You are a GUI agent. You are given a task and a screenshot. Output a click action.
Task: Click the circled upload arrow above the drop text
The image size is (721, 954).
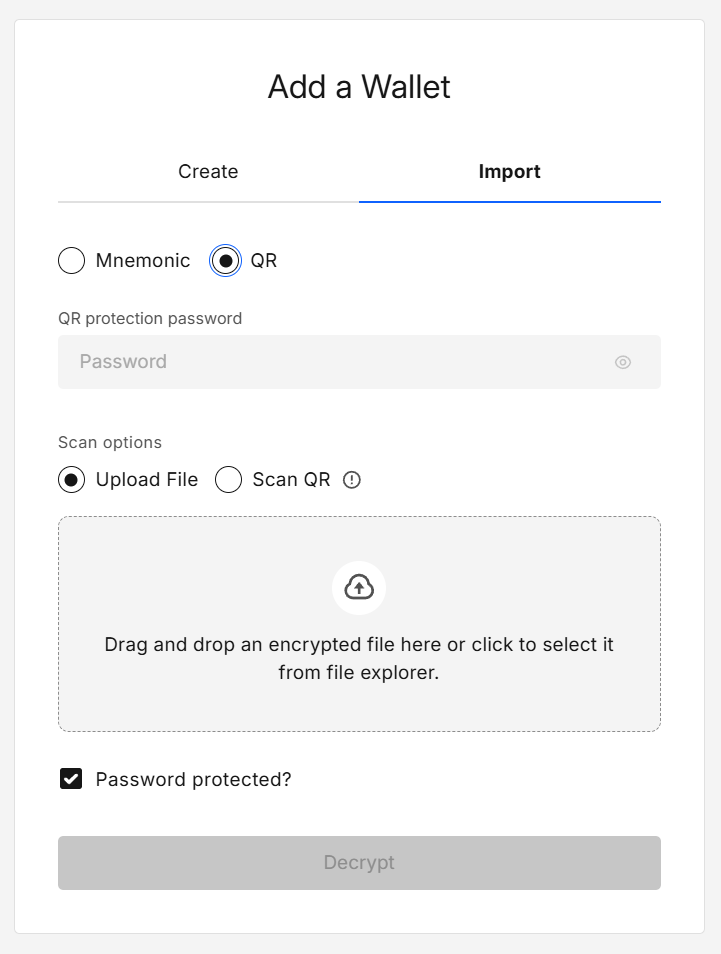tap(359, 588)
